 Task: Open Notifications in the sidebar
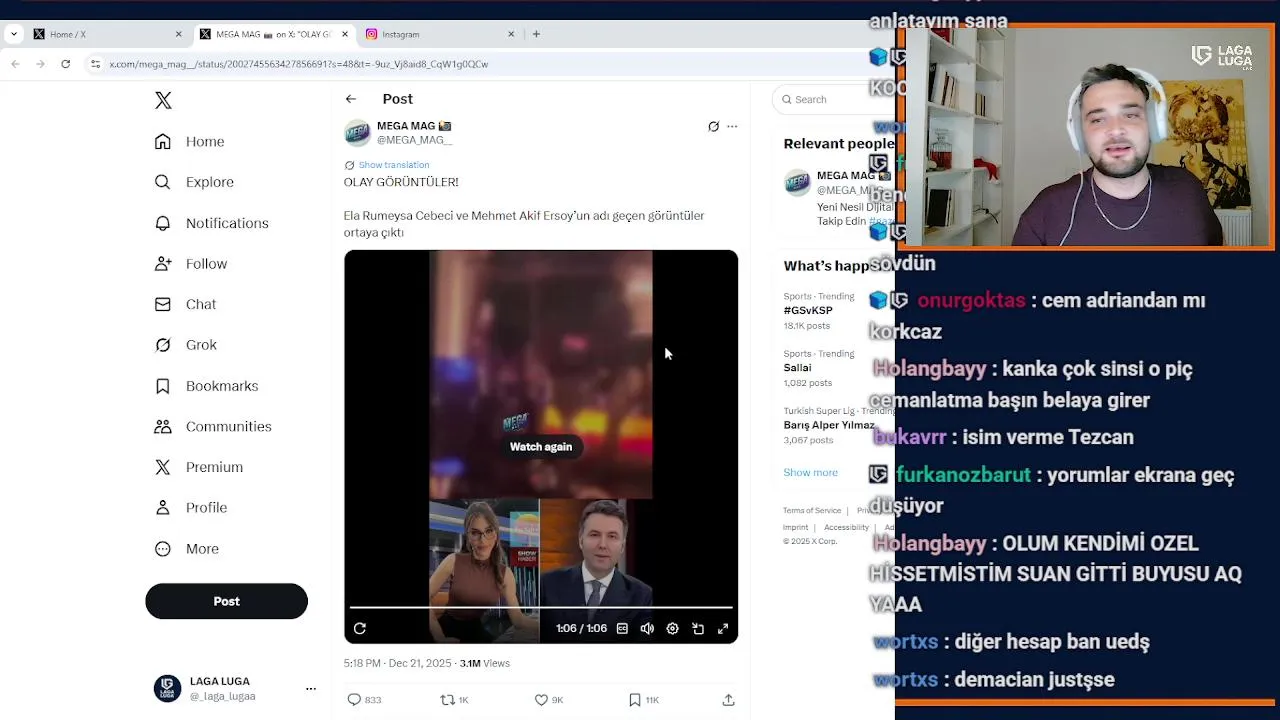(212, 223)
